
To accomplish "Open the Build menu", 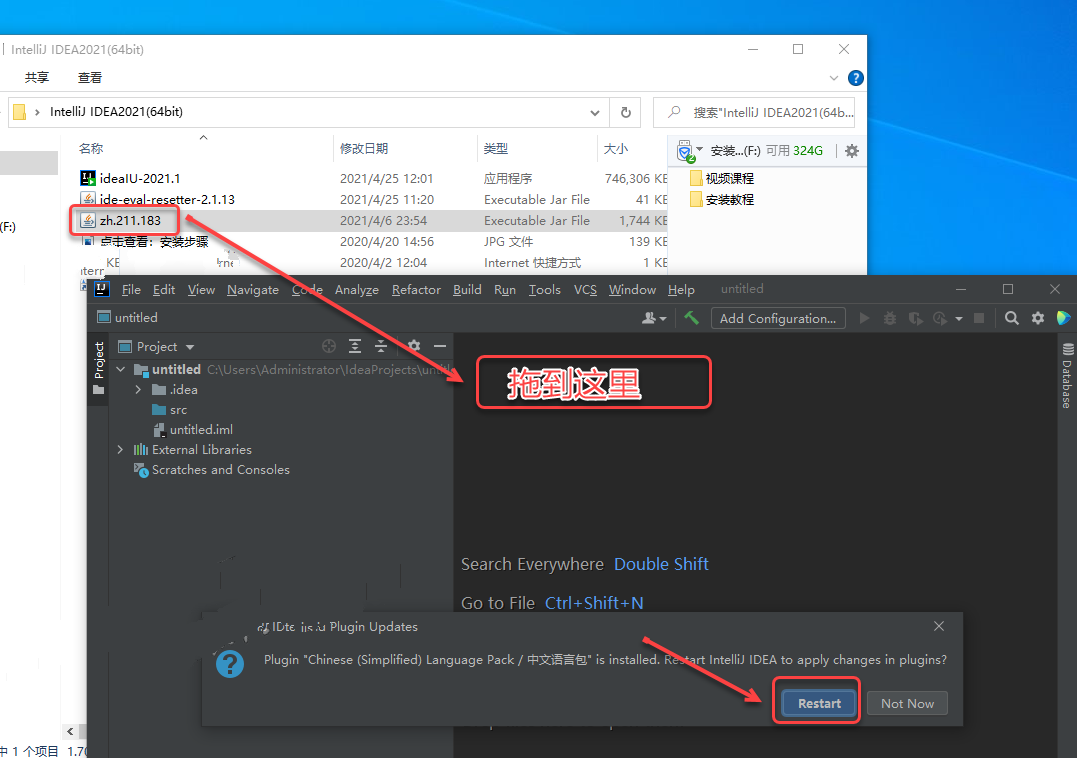I will pos(467,290).
